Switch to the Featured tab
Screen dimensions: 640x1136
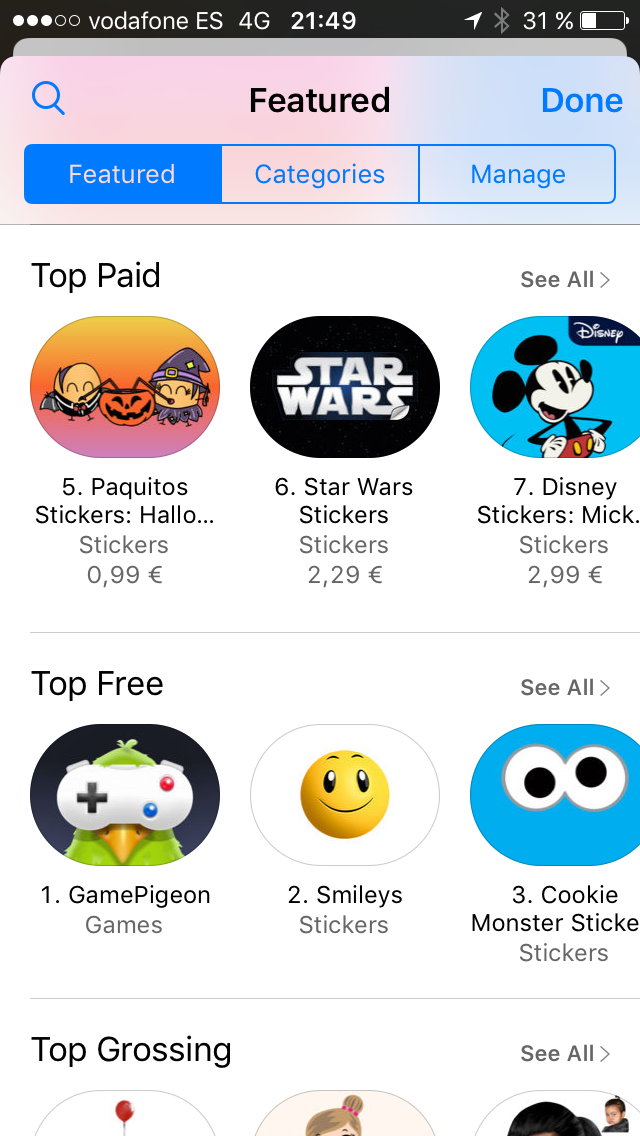[122, 174]
